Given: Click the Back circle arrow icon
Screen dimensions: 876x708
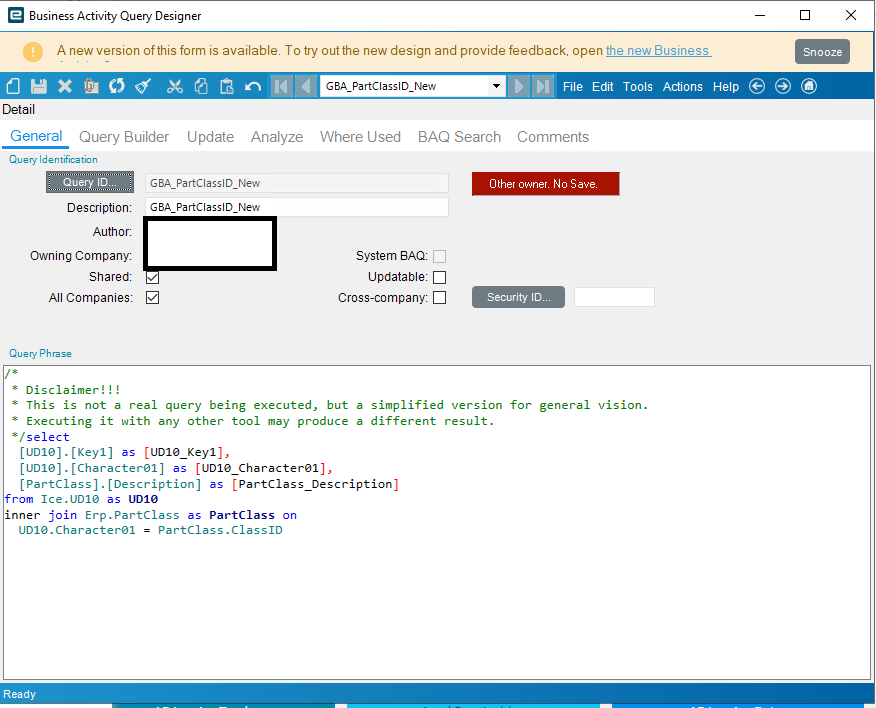Looking at the screenshot, I should pos(757,86).
